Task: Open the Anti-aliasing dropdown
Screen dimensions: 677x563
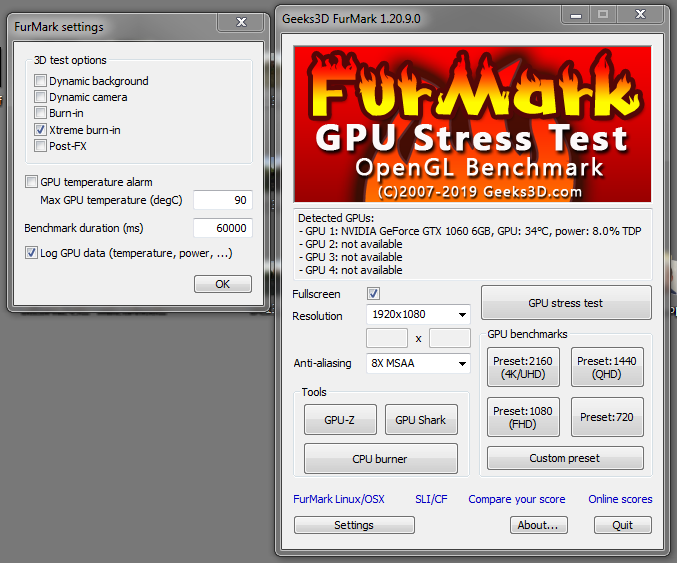Action: pos(418,363)
